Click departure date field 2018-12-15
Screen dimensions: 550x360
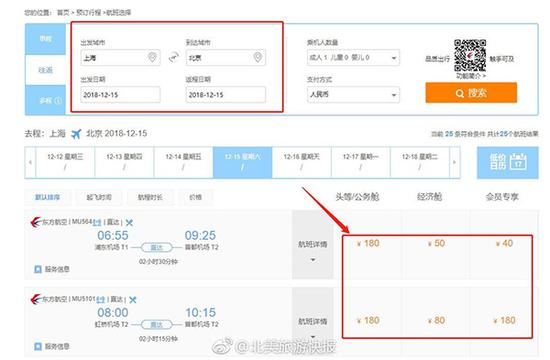(x=120, y=94)
